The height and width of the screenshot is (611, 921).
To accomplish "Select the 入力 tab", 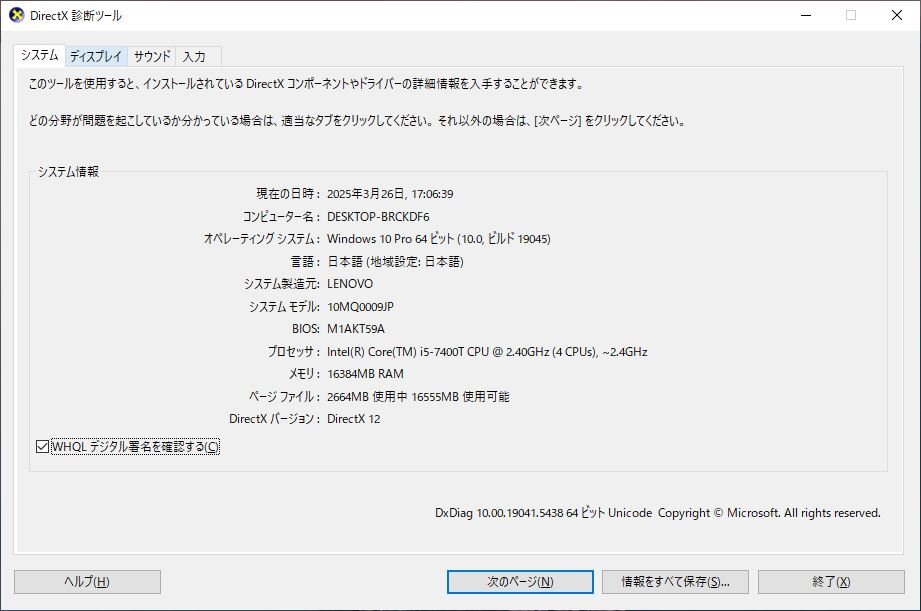I will [x=196, y=56].
